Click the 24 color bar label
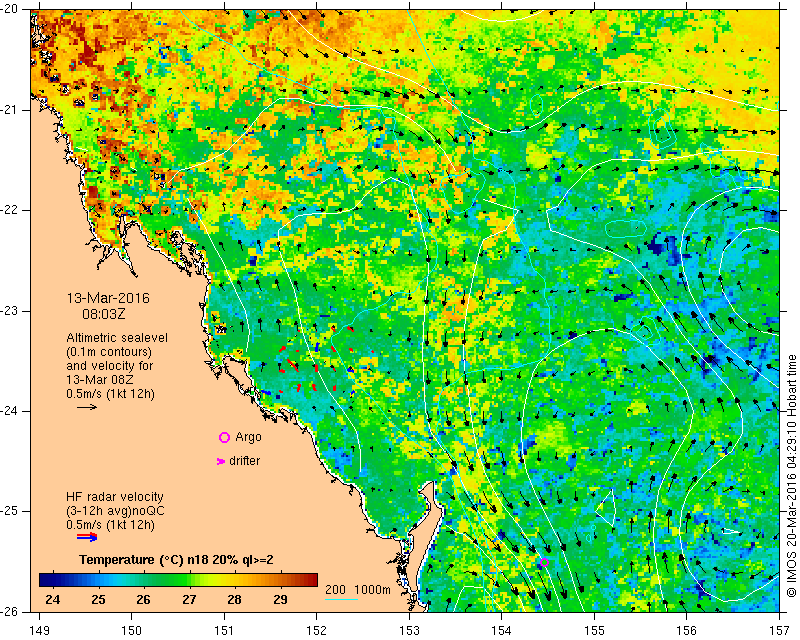This screenshot has height=640, width=800. tap(53, 600)
